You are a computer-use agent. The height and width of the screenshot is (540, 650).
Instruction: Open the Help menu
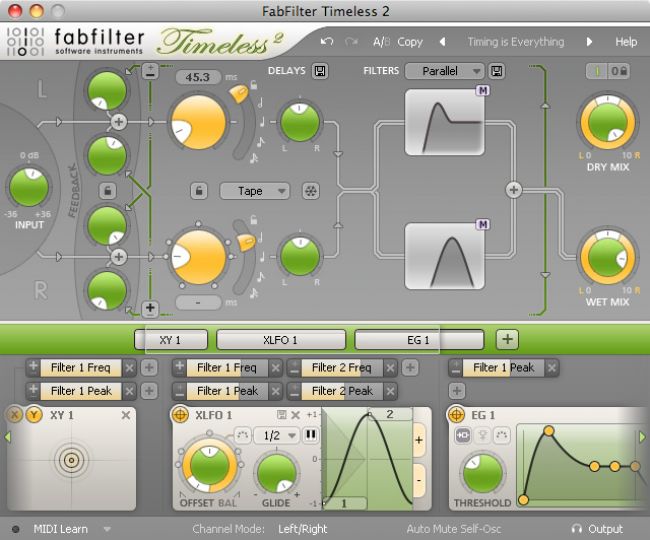626,42
